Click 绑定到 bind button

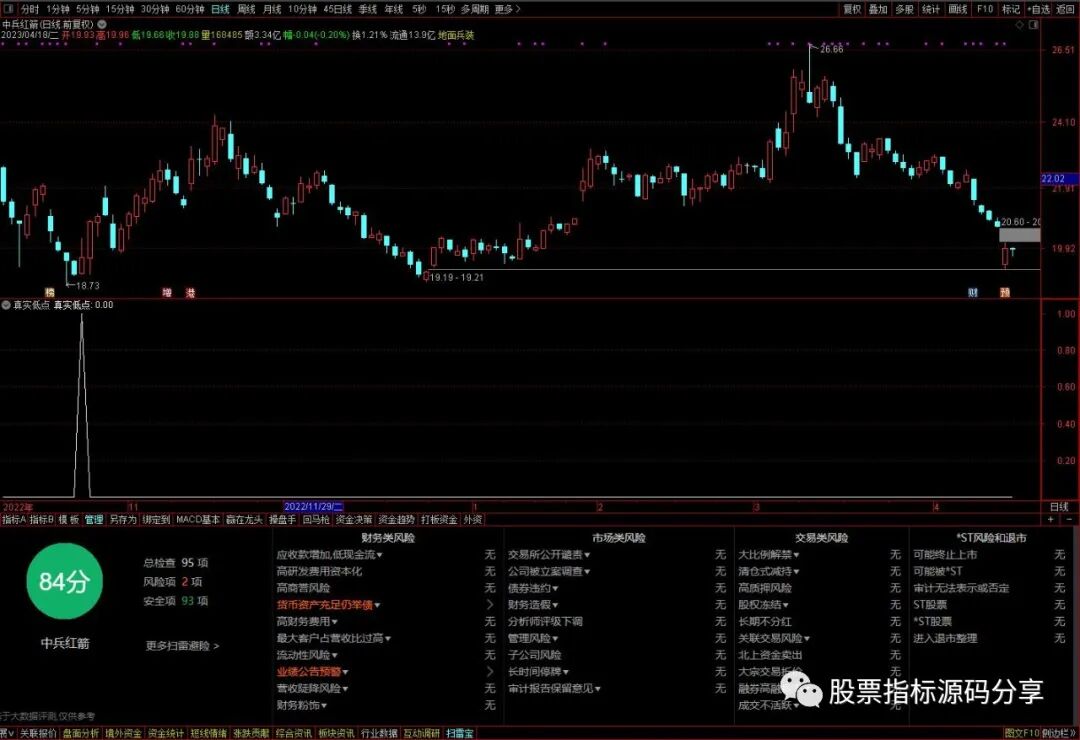tap(156, 520)
